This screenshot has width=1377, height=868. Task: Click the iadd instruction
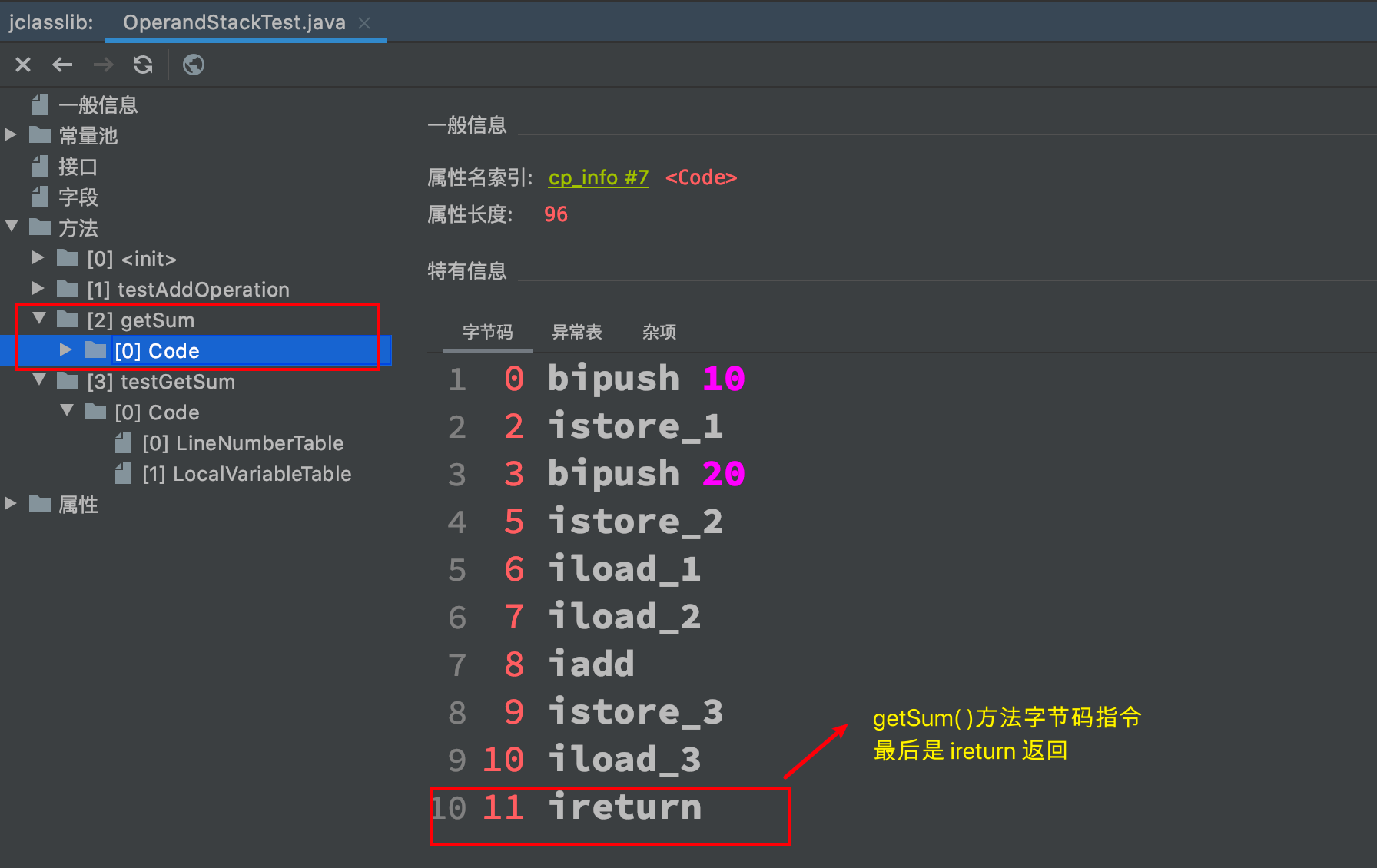coord(591,664)
